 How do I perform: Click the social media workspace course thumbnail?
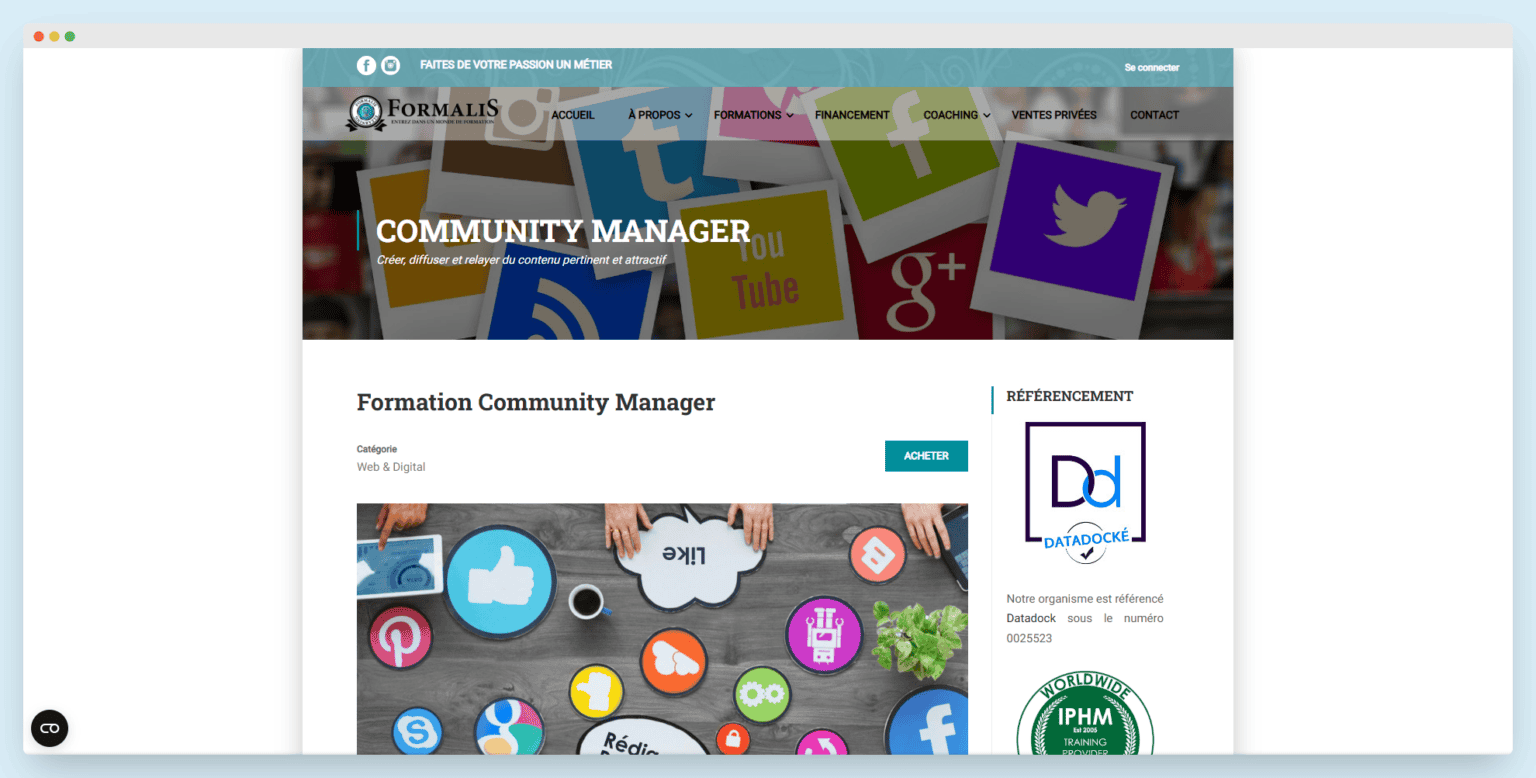[662, 629]
